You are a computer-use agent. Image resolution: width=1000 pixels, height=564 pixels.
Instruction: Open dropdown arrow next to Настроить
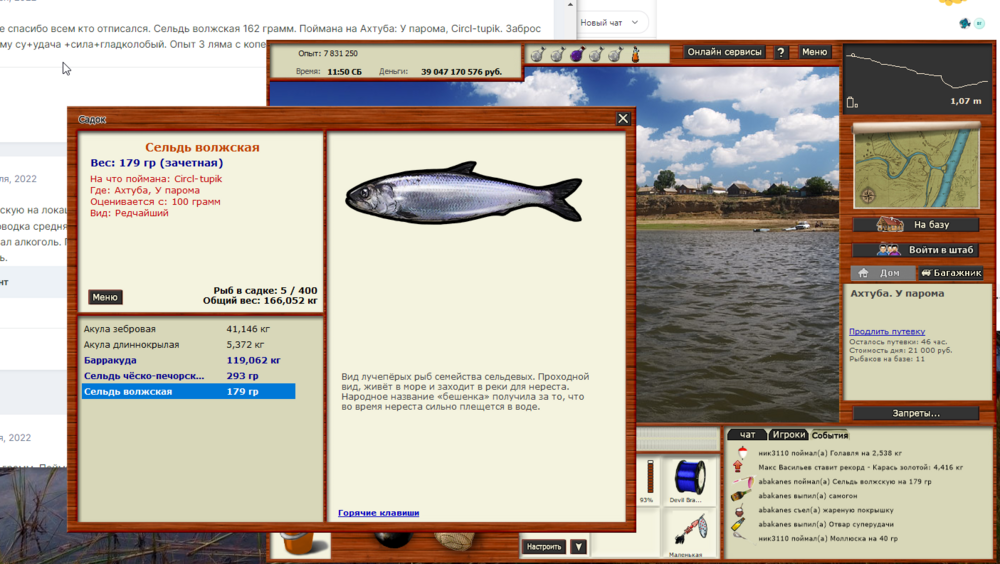pos(578,546)
